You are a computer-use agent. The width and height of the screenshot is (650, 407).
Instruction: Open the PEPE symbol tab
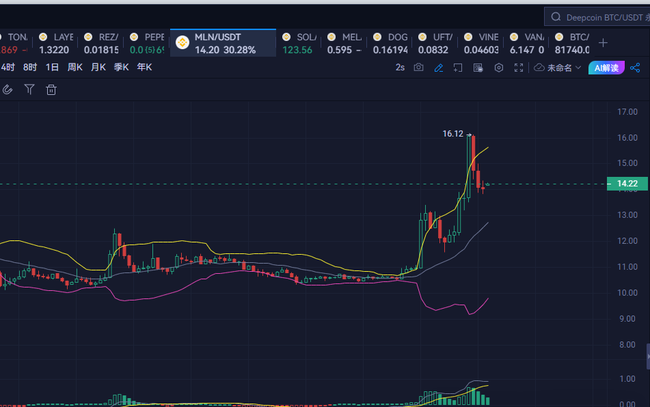click(x=147, y=43)
